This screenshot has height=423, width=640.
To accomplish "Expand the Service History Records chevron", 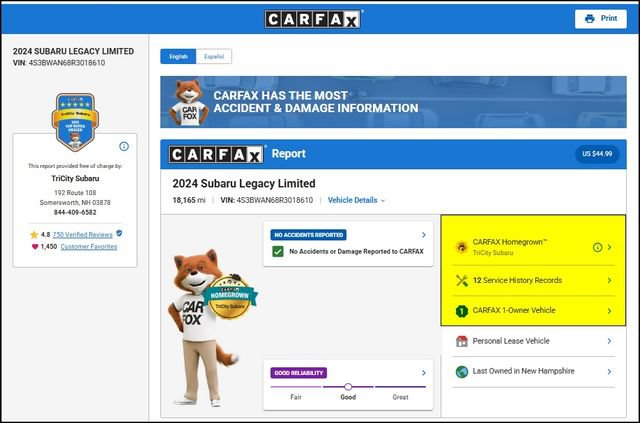I will pyautogui.click(x=609, y=281).
